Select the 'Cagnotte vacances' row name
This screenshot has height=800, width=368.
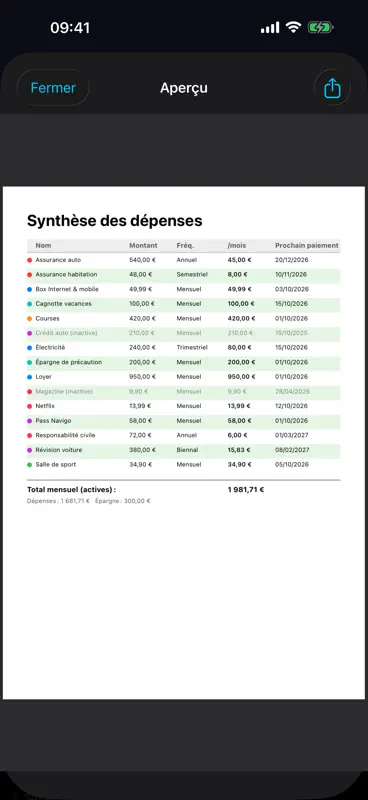pyautogui.click(x=63, y=304)
